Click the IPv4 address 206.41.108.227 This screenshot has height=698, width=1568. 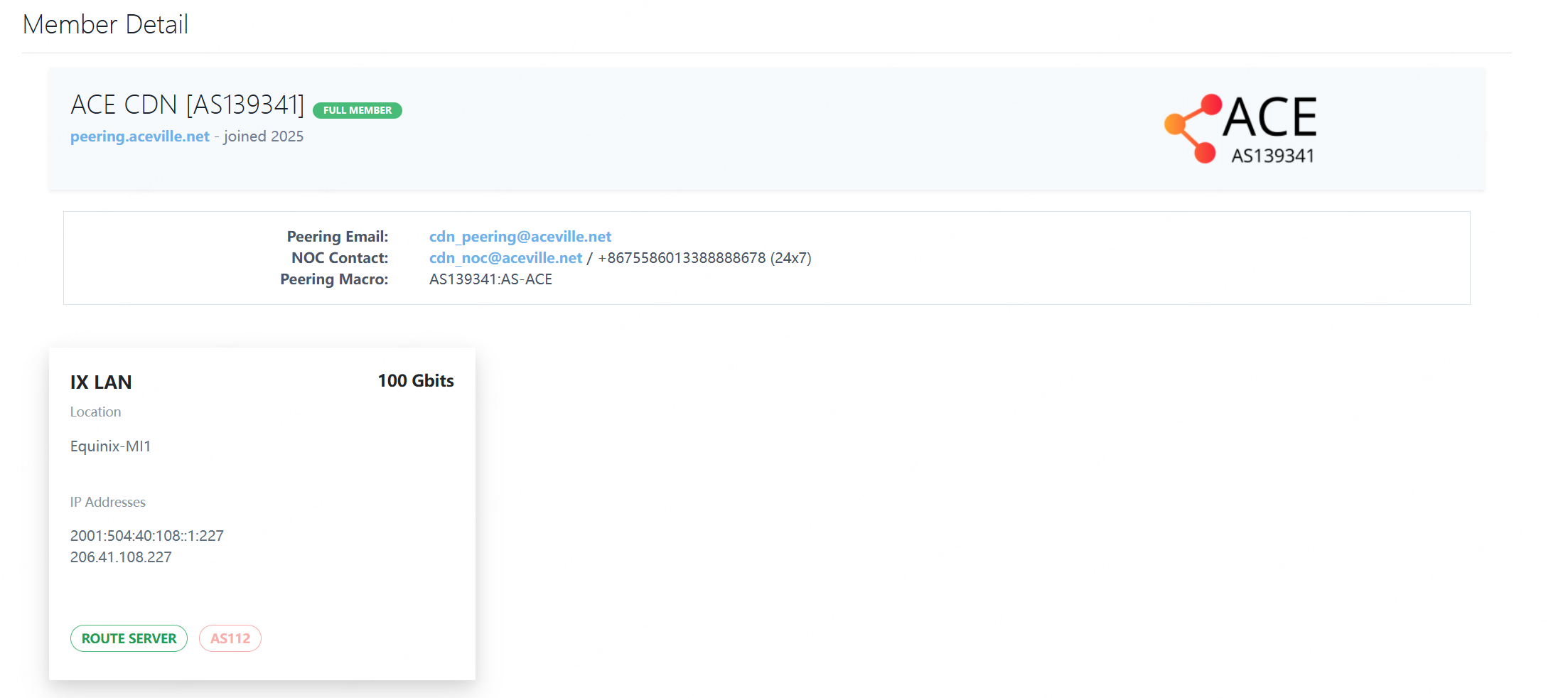coord(121,557)
